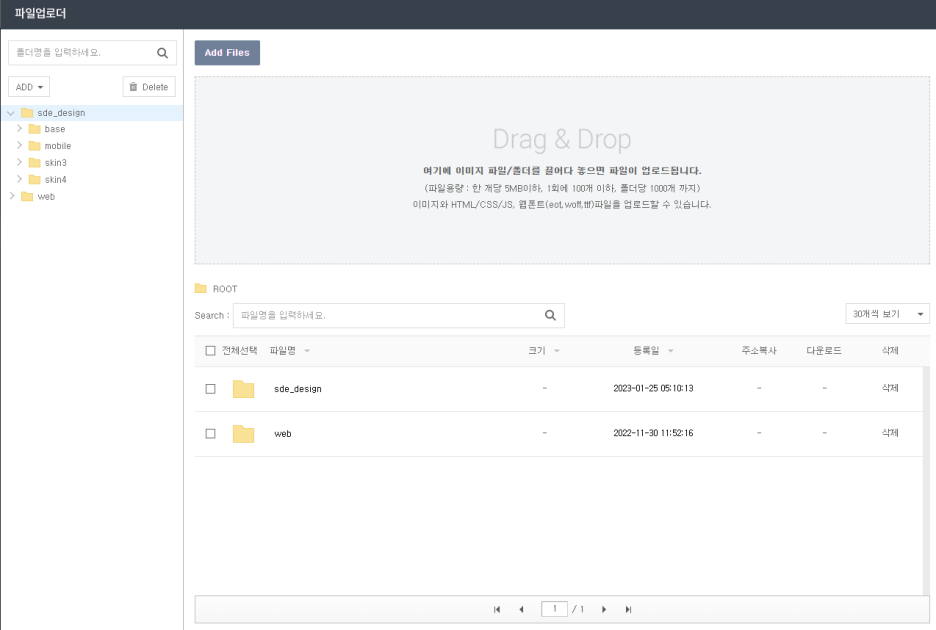Click the ROOT breadcrumb label
Viewport: 936px width, 630px height.
pyautogui.click(x=225, y=289)
